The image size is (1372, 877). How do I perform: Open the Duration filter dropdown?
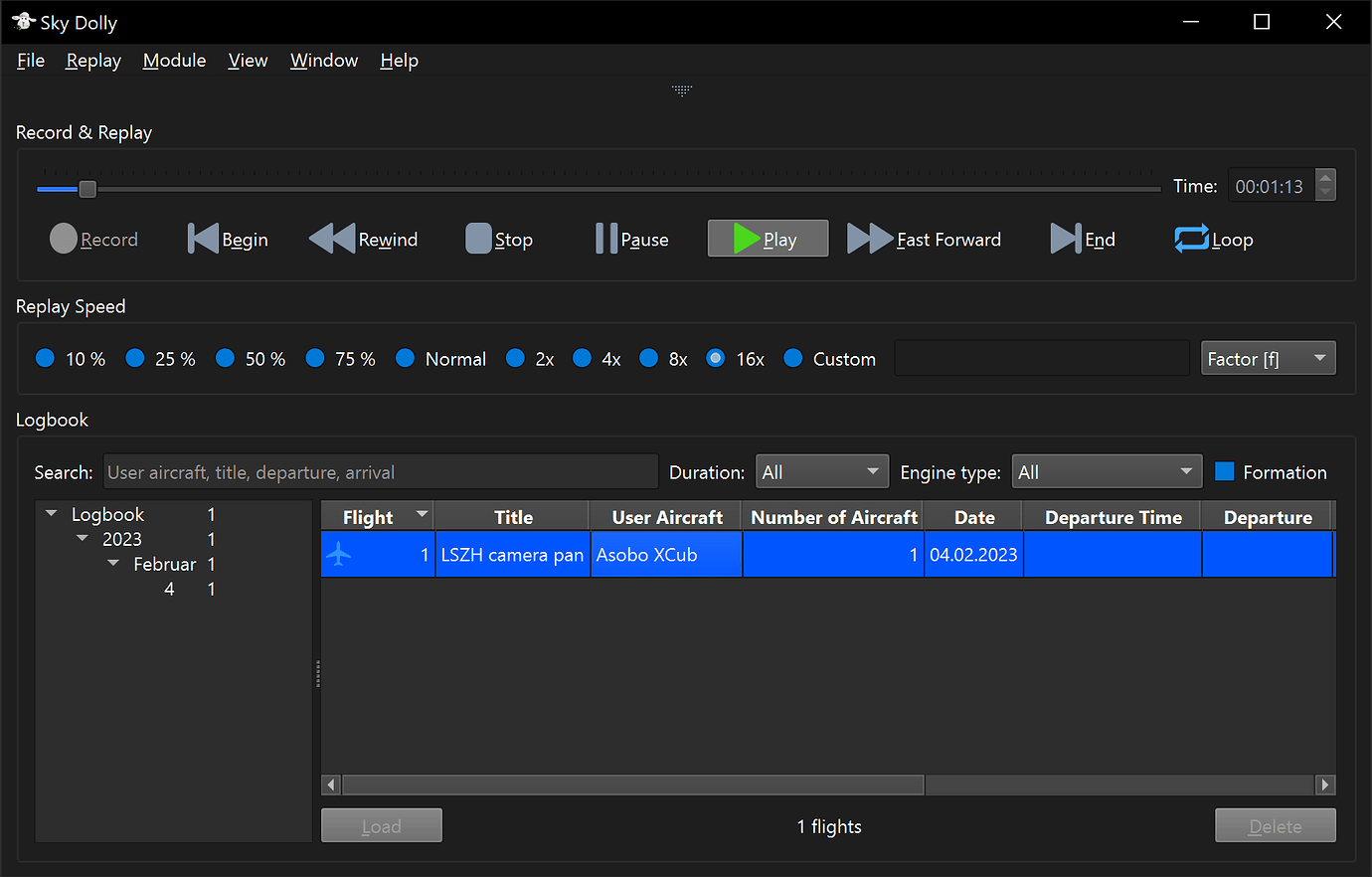tap(822, 470)
